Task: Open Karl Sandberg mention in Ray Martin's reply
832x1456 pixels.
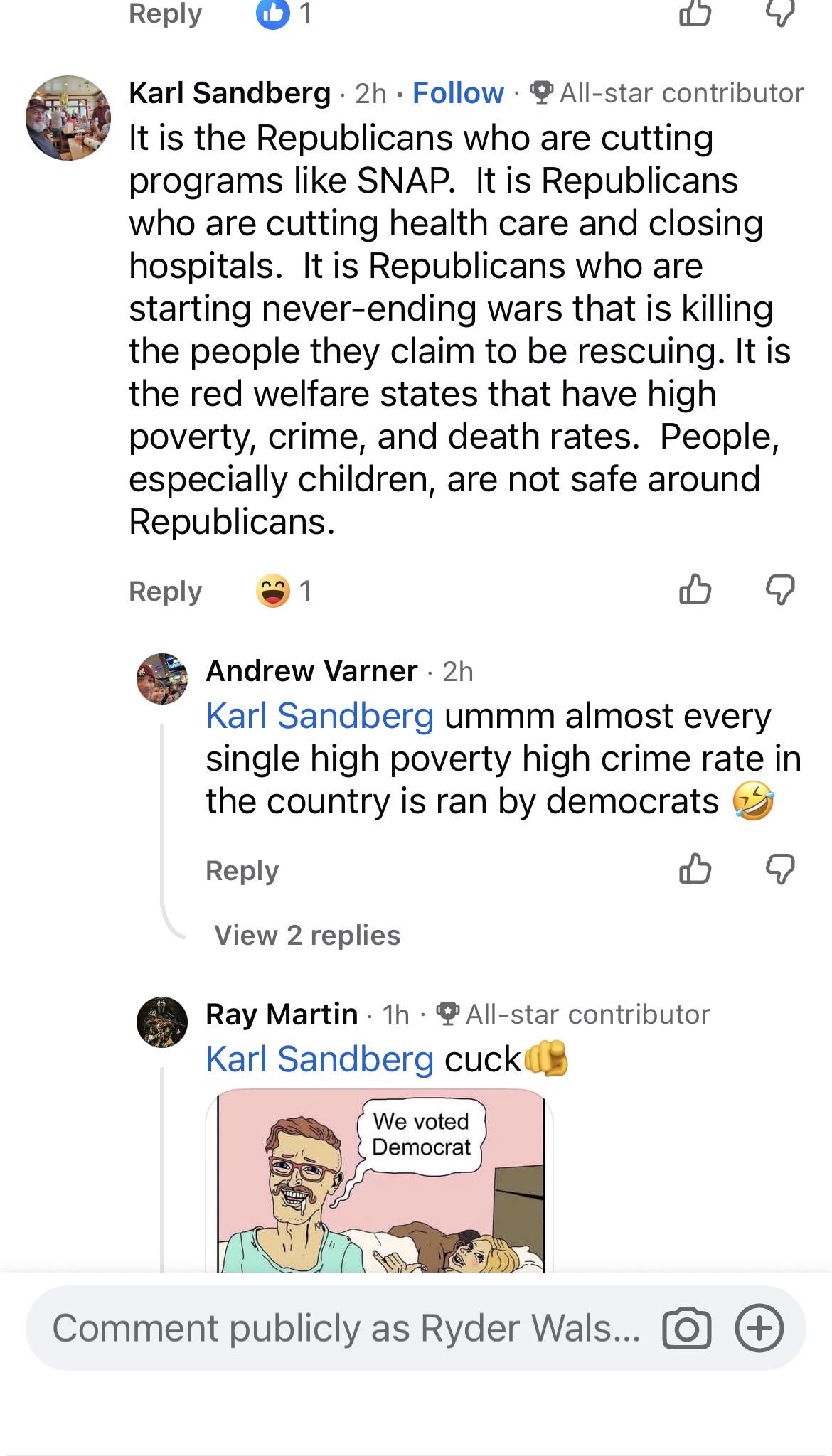Action: (320, 1059)
